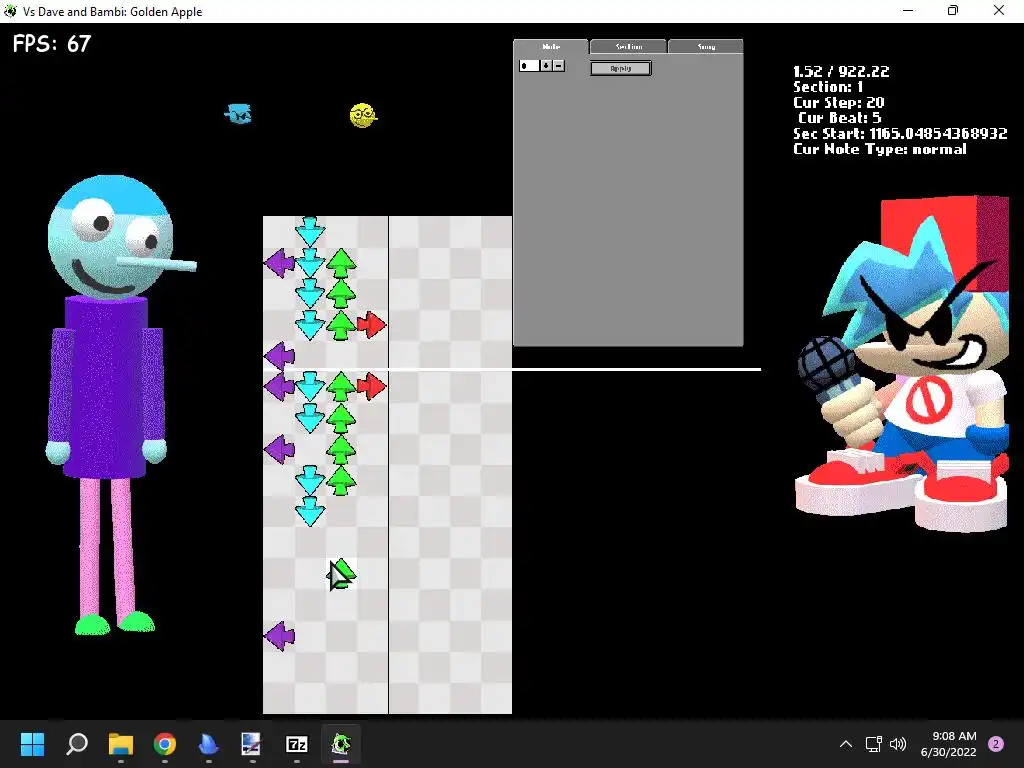Switch to the Note tab
1024x768 pixels.
coord(551,46)
